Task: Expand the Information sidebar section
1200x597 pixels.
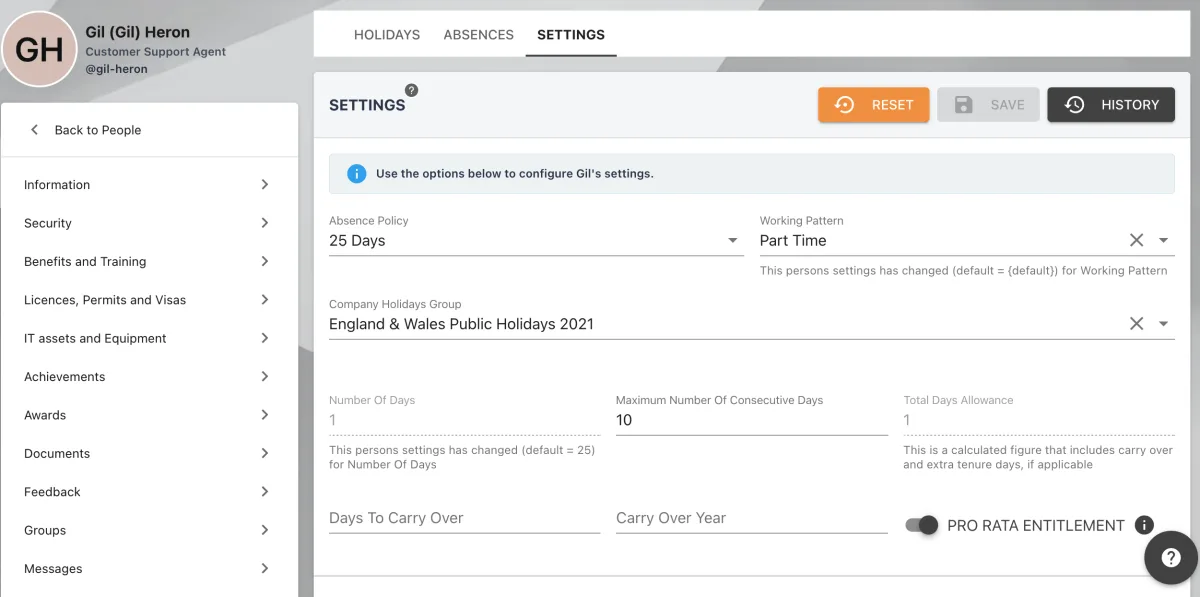Action: click(x=149, y=185)
